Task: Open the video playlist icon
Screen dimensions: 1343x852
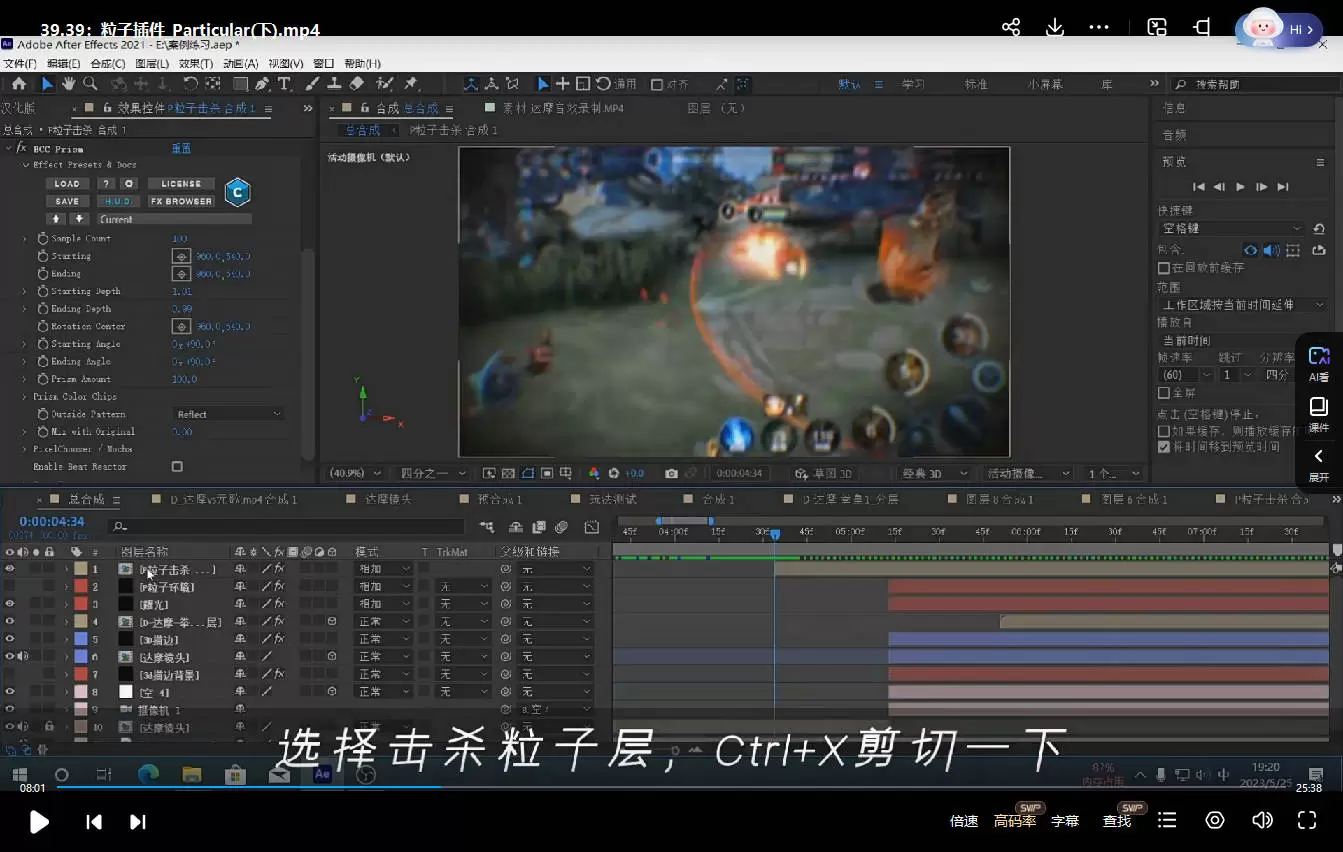Action: pyautogui.click(x=1167, y=821)
